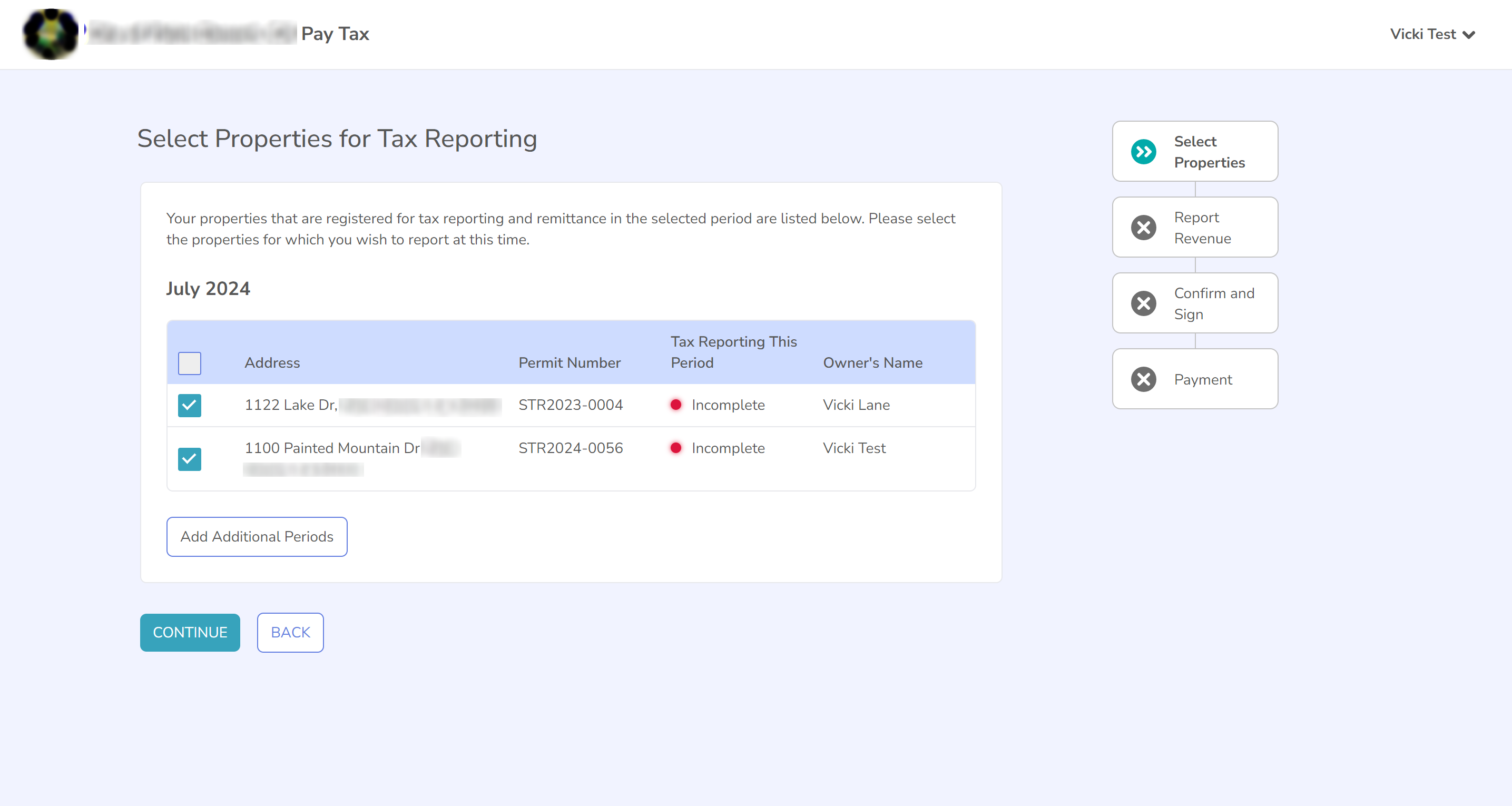Go to the Report Revenue step
Screen dimensions: 1512x806
(x=1195, y=227)
